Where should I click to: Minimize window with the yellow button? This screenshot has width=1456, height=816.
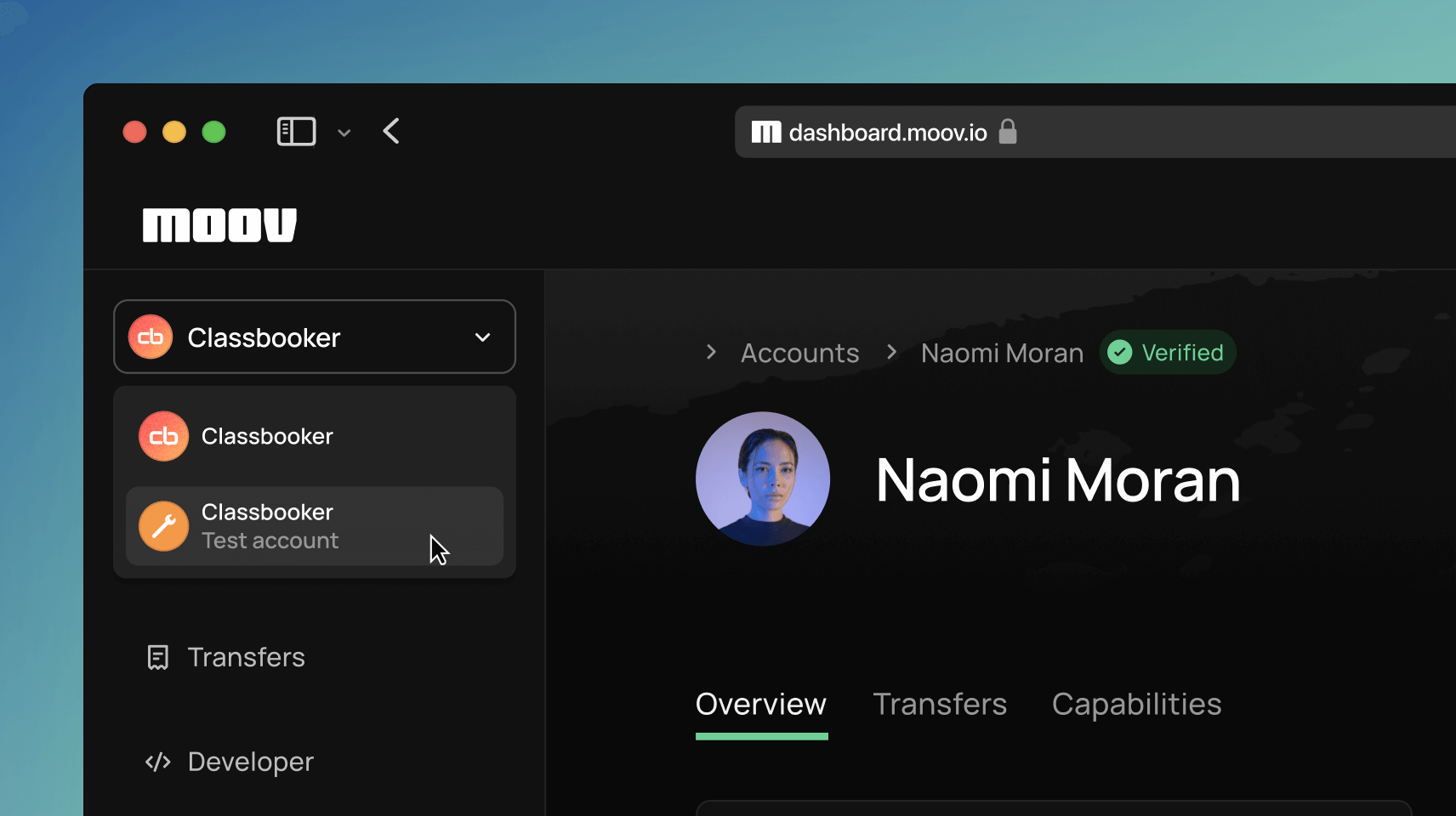click(174, 132)
